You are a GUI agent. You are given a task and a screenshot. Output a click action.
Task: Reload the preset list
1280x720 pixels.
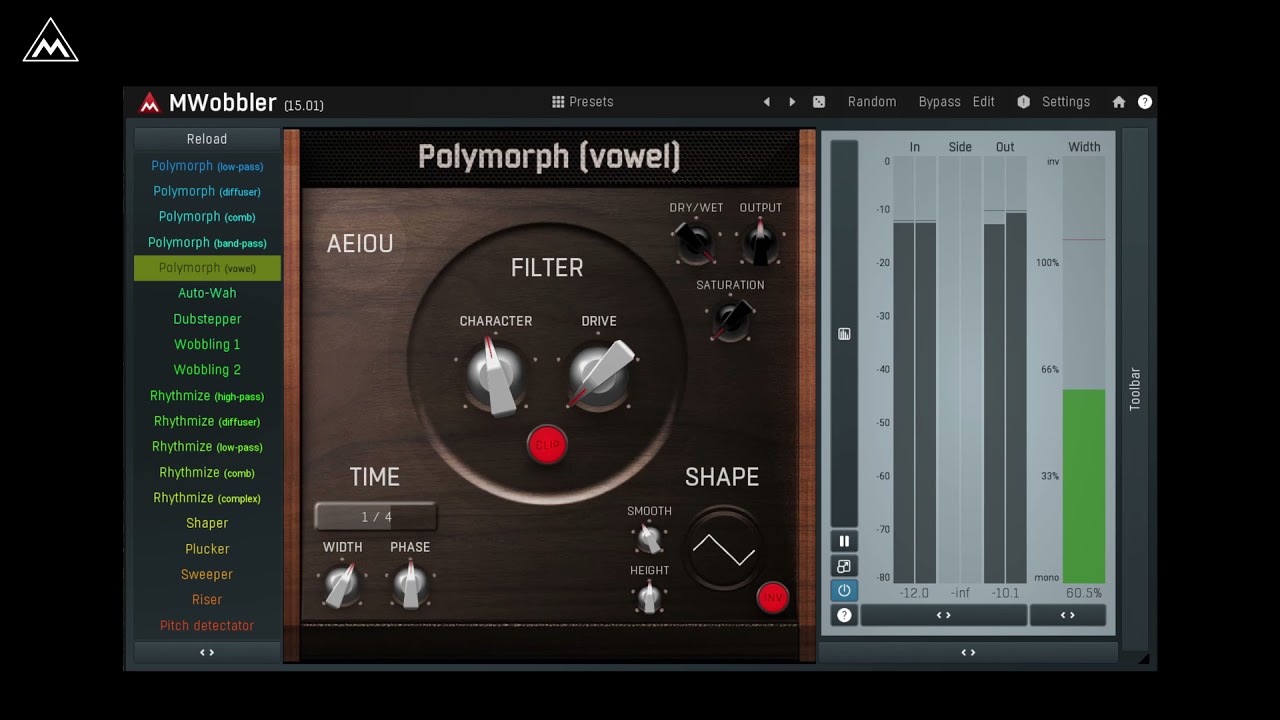pyautogui.click(x=207, y=139)
